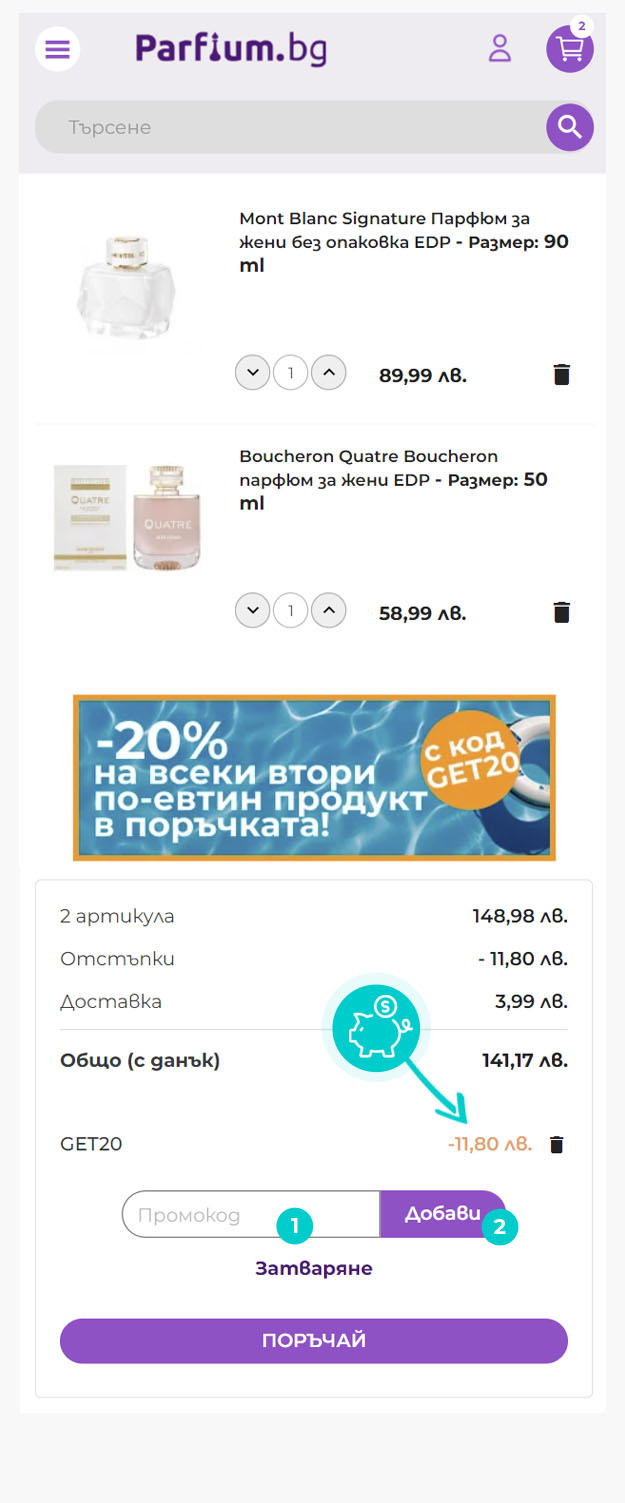Image resolution: width=625 pixels, height=1503 pixels.
Task: Click the Добави button
Action: tap(443, 1214)
